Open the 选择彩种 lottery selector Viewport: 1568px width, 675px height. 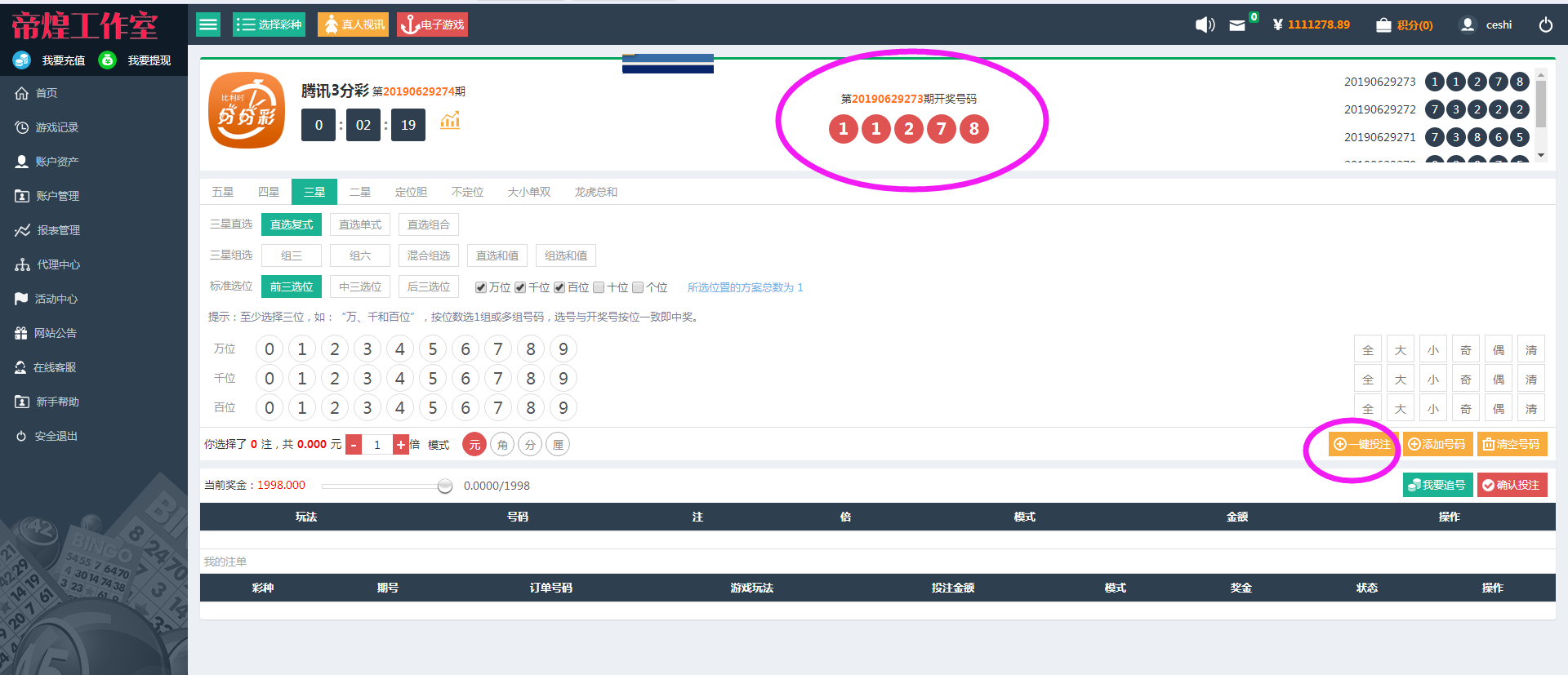[x=269, y=24]
